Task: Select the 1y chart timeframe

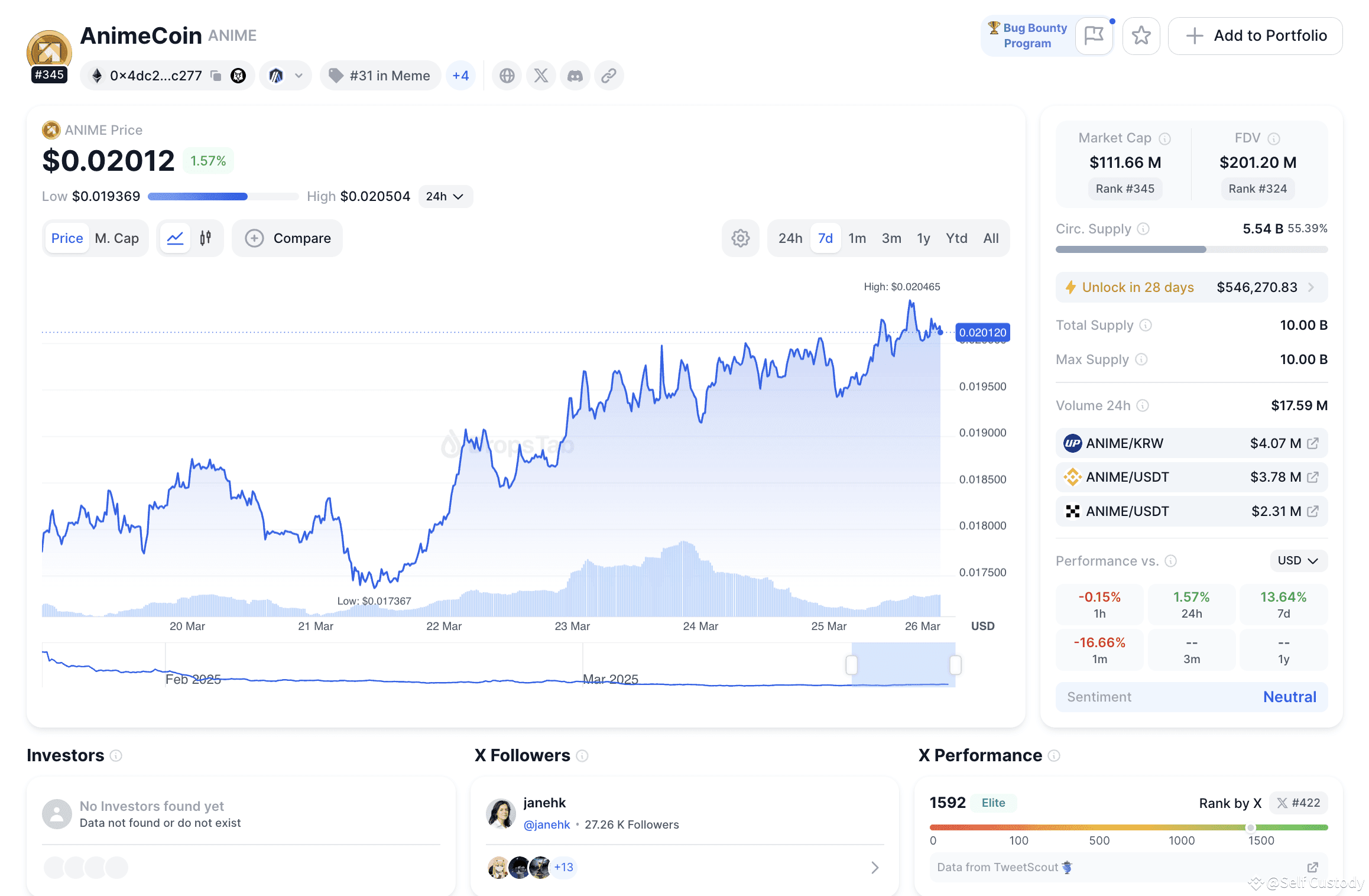Action: (x=923, y=238)
